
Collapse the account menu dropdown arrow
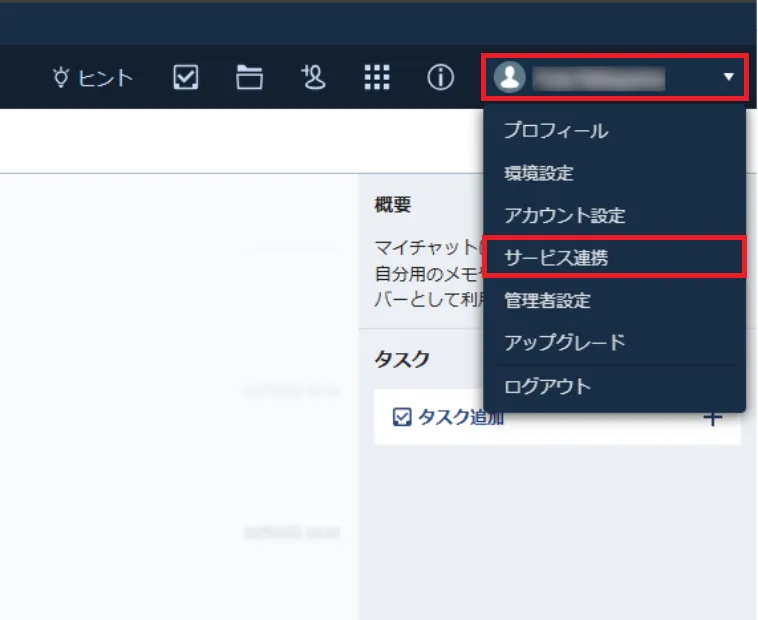[x=728, y=77]
